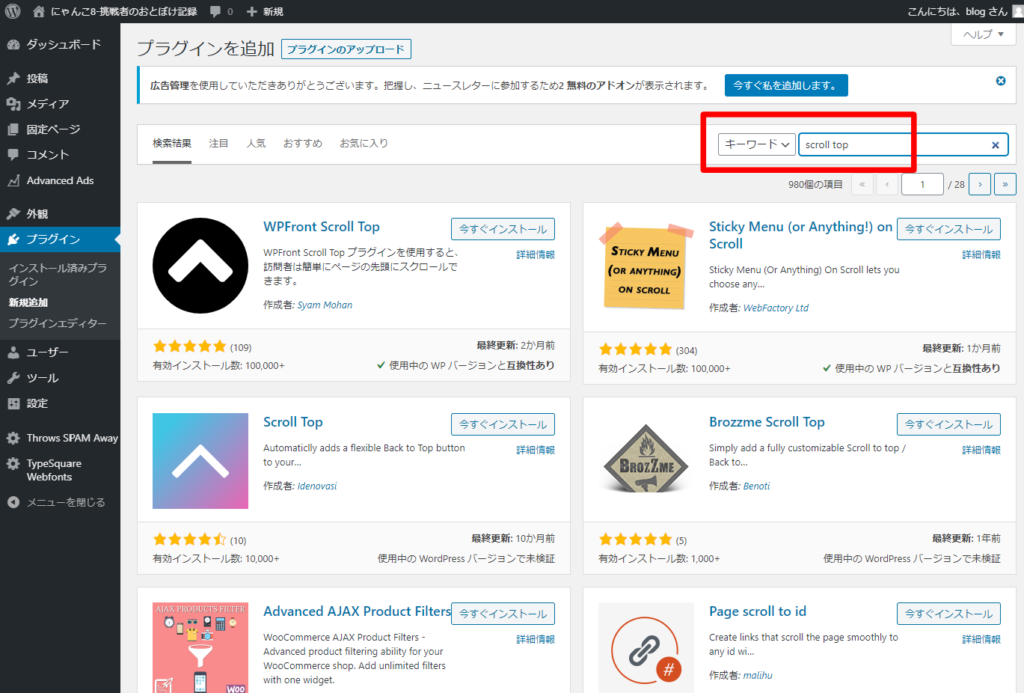Click Sticky Menu plugin thumbnail
This screenshot has width=1024, height=693.
[x=646, y=266]
